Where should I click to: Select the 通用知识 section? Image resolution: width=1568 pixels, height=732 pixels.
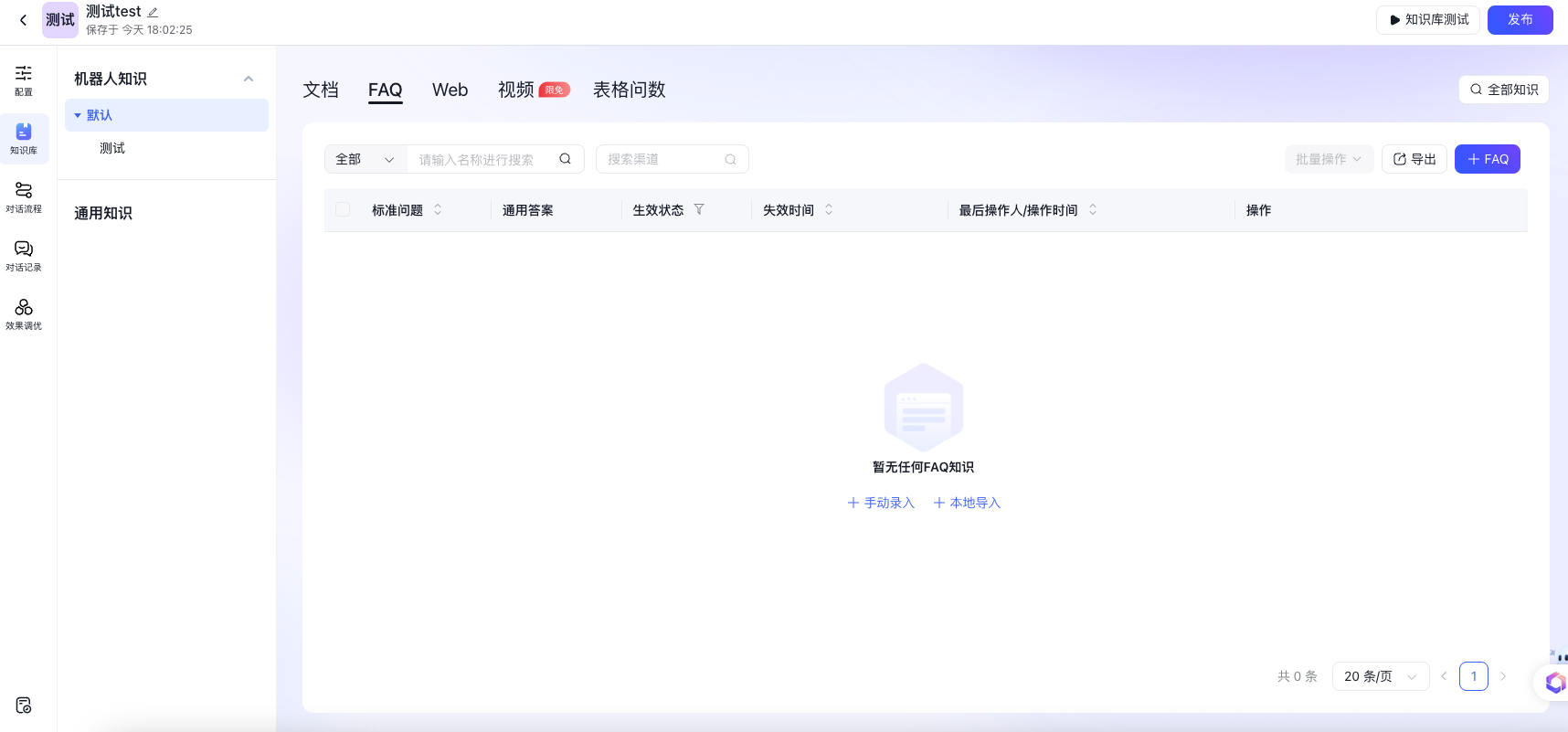(x=103, y=213)
